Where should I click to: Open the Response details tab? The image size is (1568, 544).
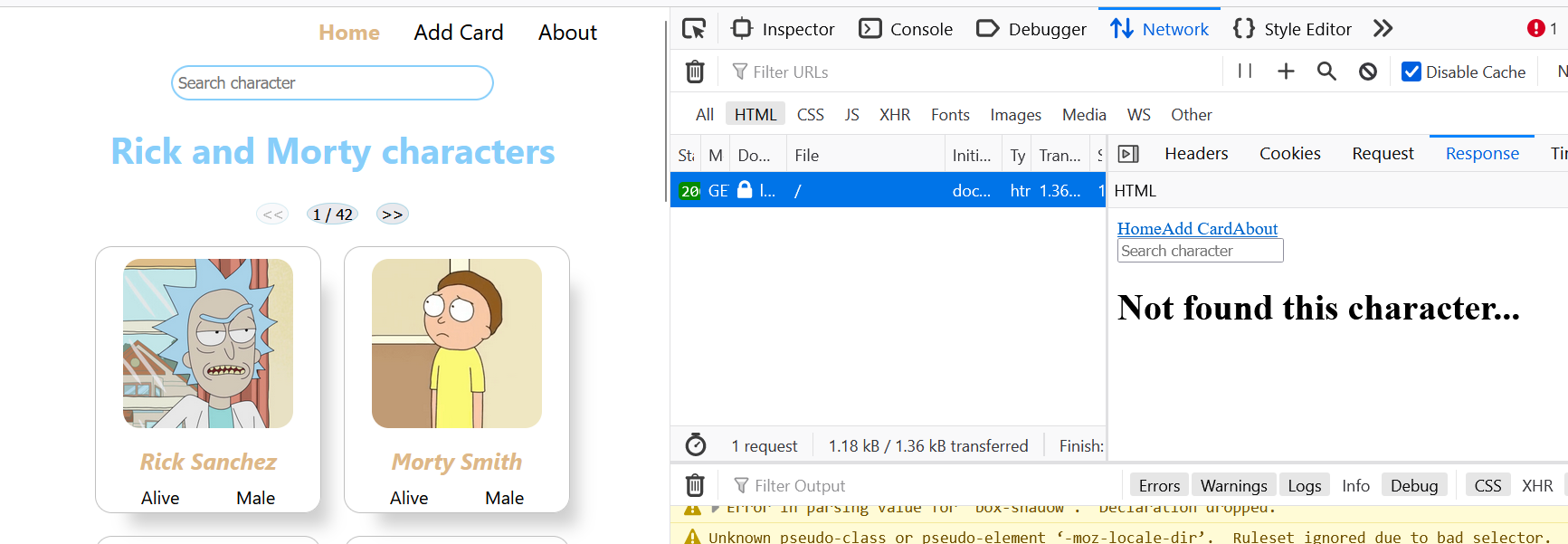(1482, 154)
